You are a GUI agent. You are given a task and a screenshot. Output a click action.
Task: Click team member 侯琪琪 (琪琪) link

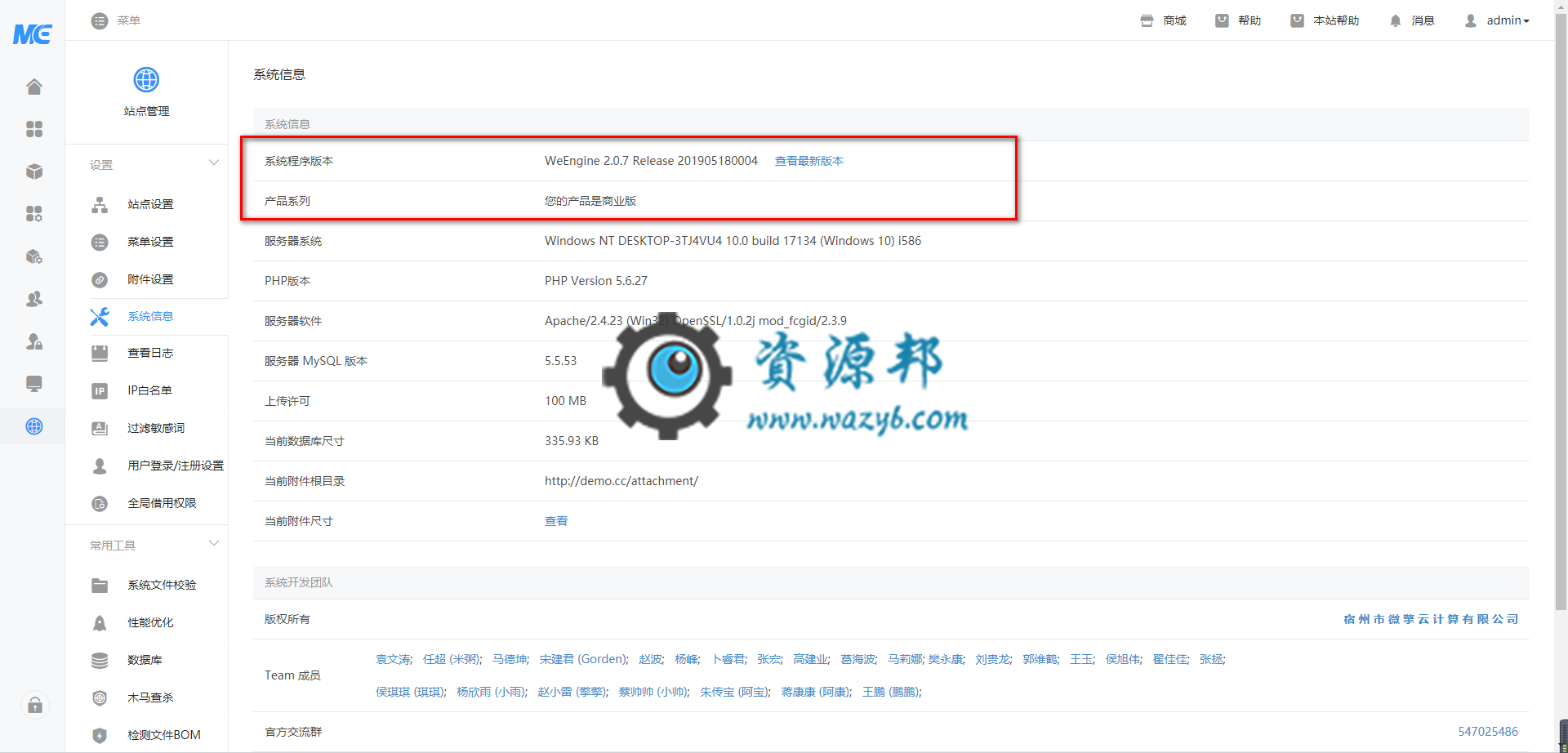pos(410,692)
